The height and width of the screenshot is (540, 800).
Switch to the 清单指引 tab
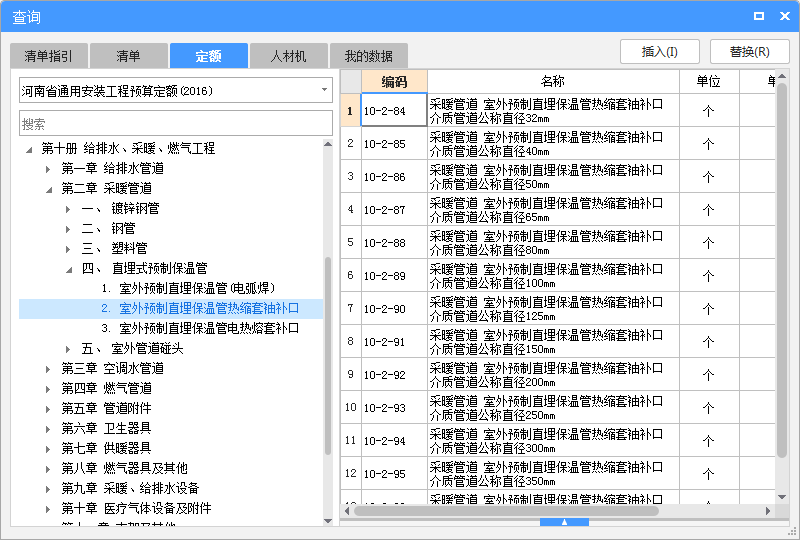(49, 56)
